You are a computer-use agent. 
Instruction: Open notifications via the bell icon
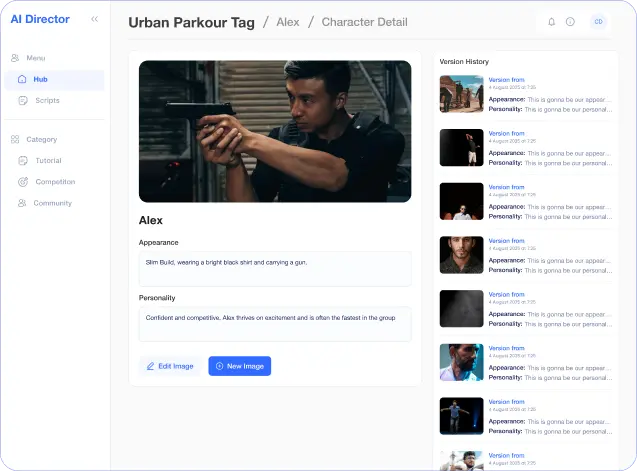pyautogui.click(x=551, y=22)
